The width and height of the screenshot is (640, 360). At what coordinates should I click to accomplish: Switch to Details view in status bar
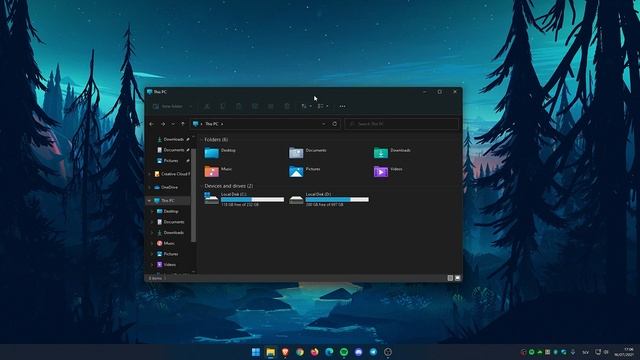450,278
